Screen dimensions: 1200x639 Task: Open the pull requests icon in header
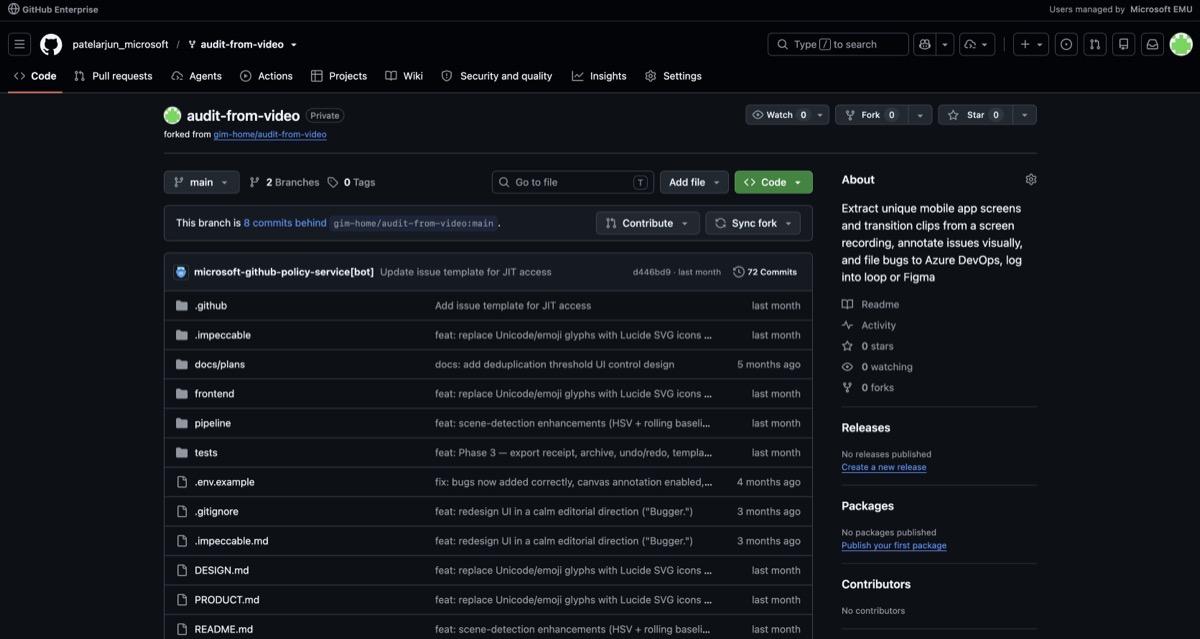(1095, 44)
